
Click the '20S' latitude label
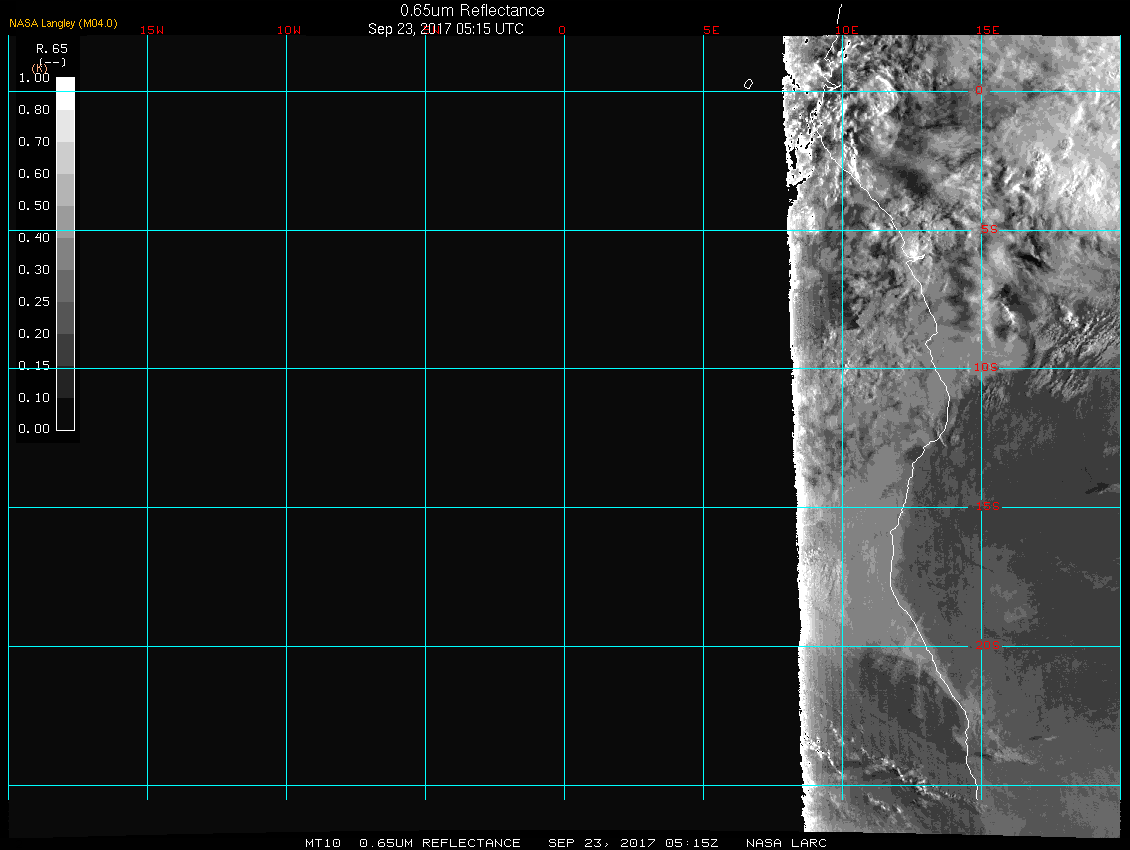(x=988, y=645)
